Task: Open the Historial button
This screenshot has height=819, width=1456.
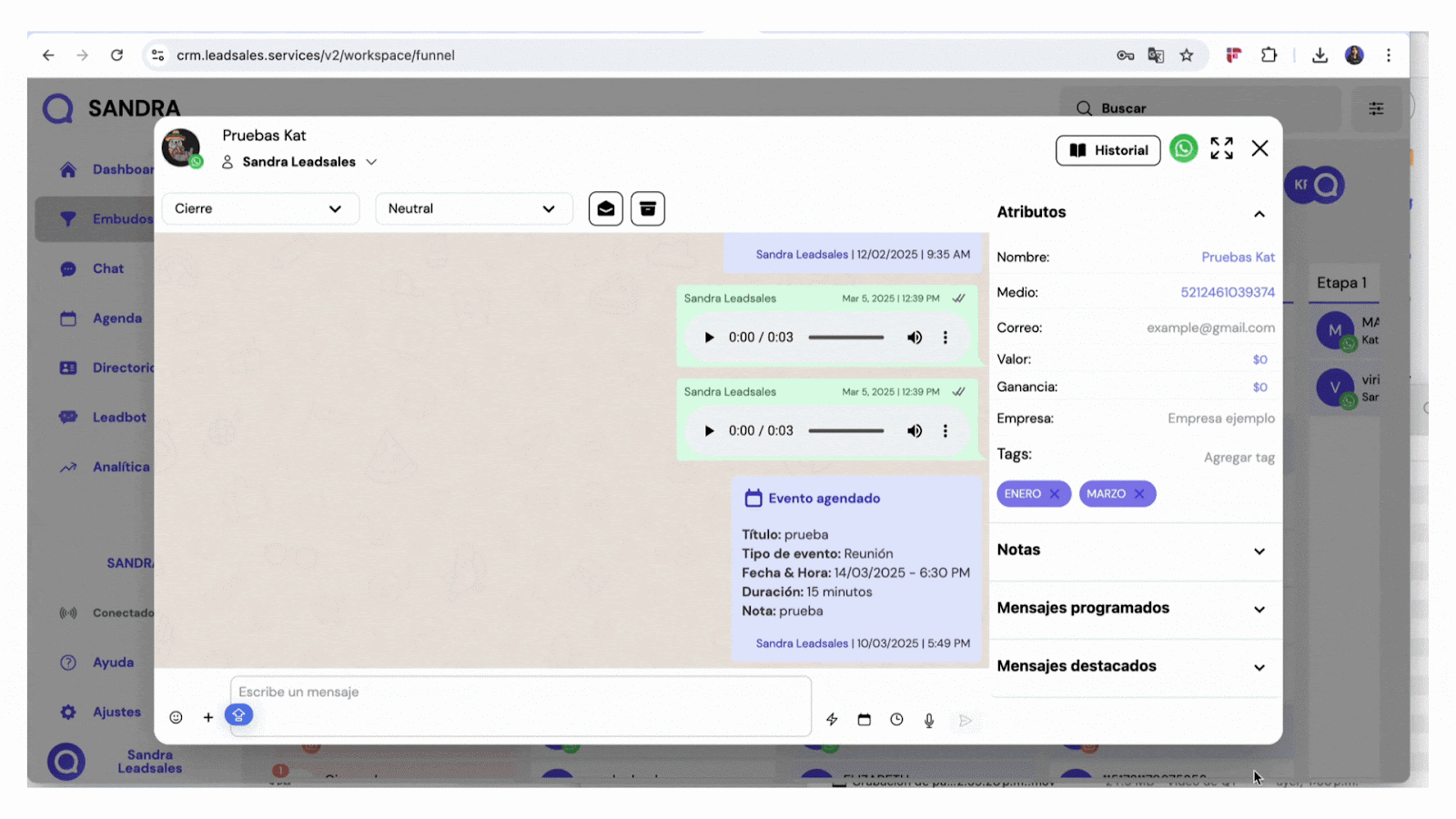Action: point(1107,150)
